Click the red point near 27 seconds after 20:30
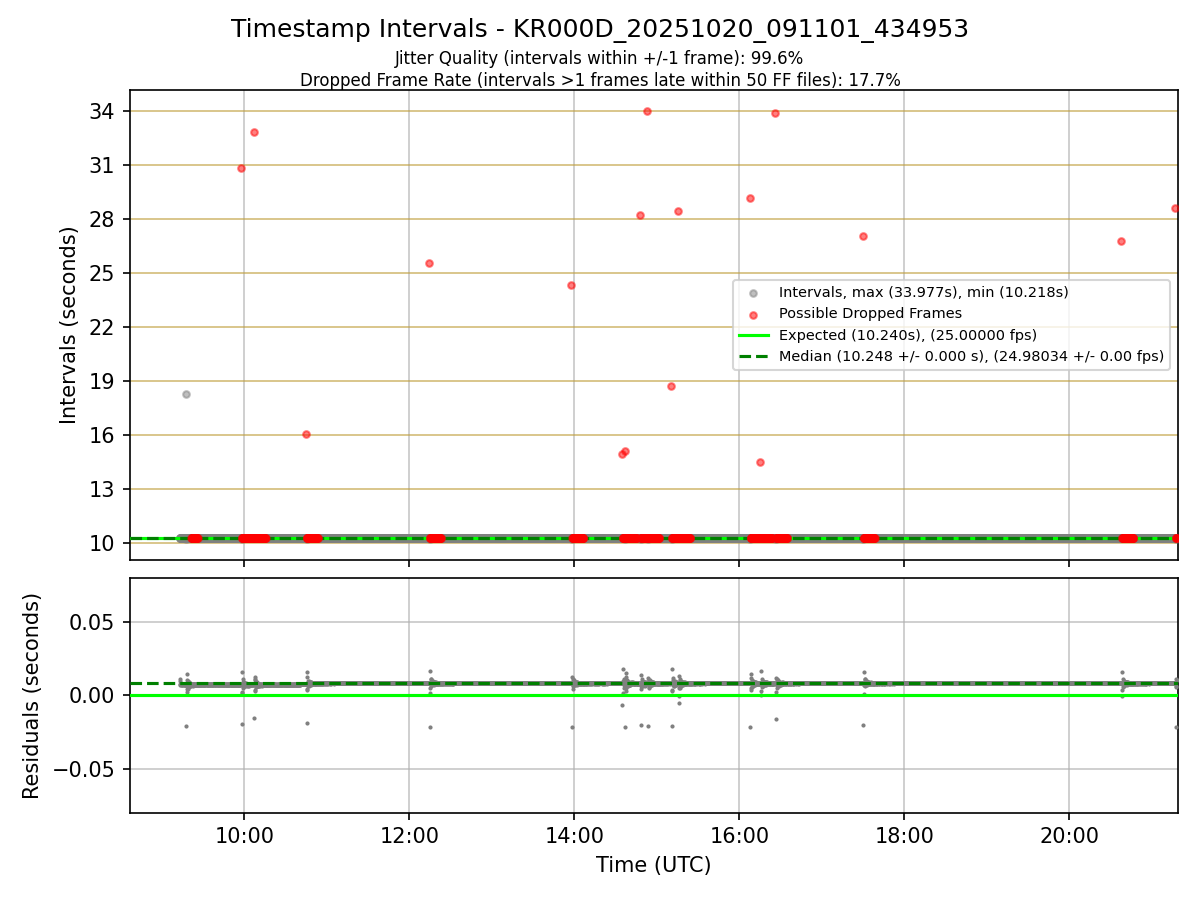The height and width of the screenshot is (900, 1200). click(1121, 241)
